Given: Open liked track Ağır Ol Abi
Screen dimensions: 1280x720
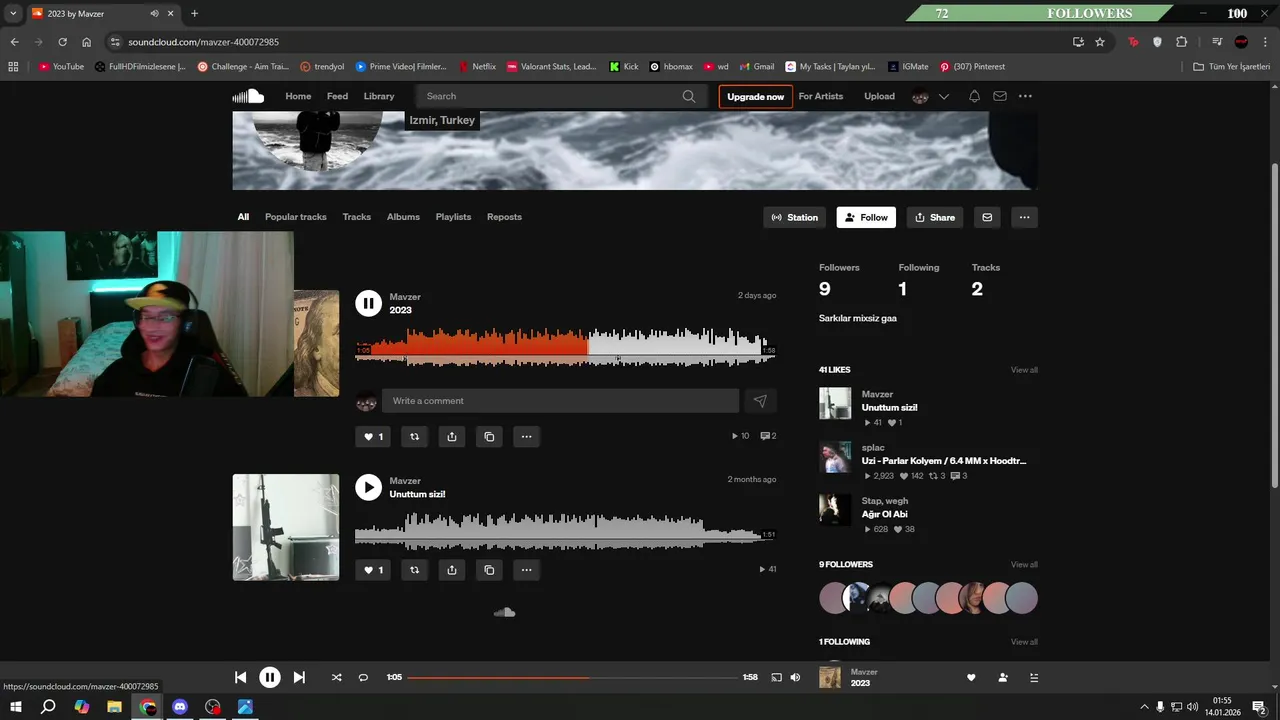Looking at the screenshot, I should click(885, 514).
